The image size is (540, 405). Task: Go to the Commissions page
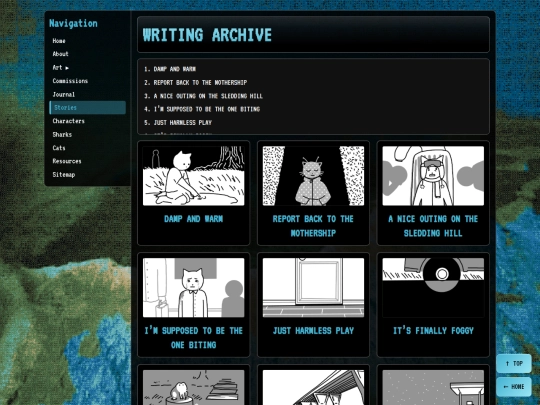[70, 81]
